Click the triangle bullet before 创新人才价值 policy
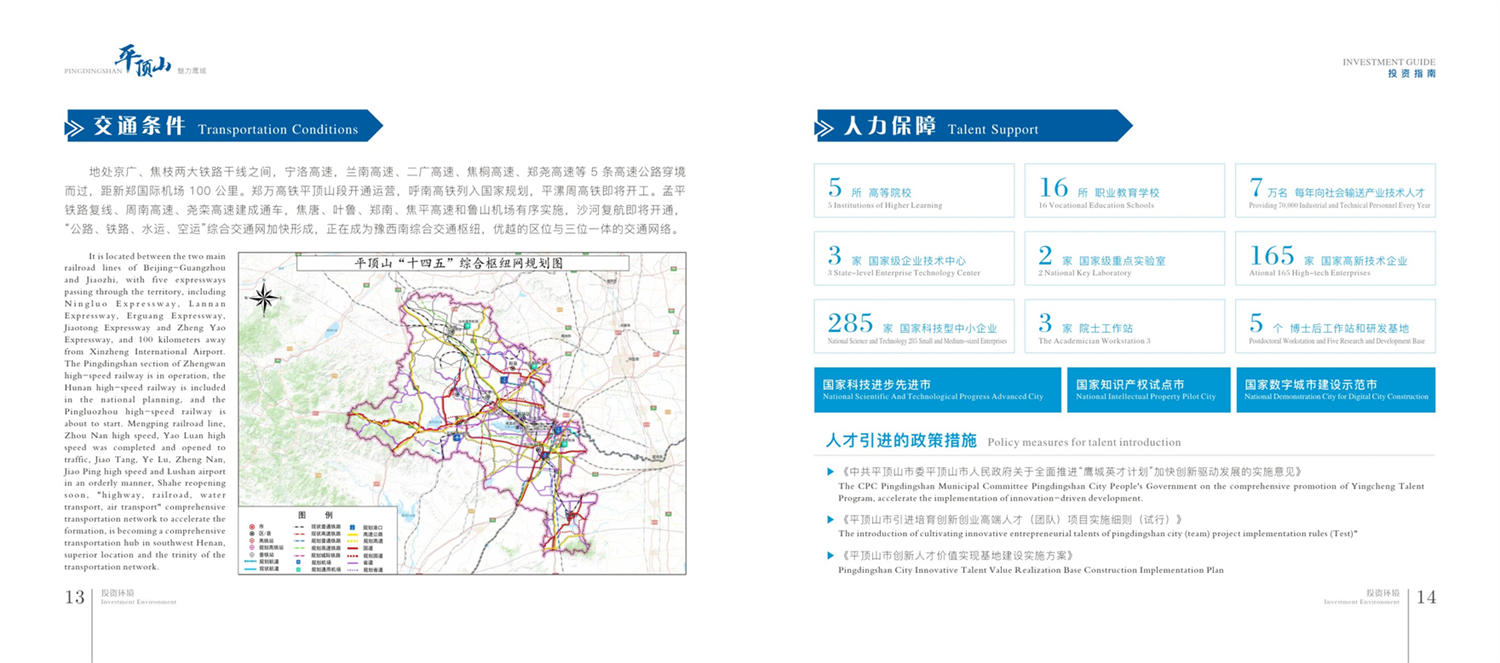 coord(830,555)
